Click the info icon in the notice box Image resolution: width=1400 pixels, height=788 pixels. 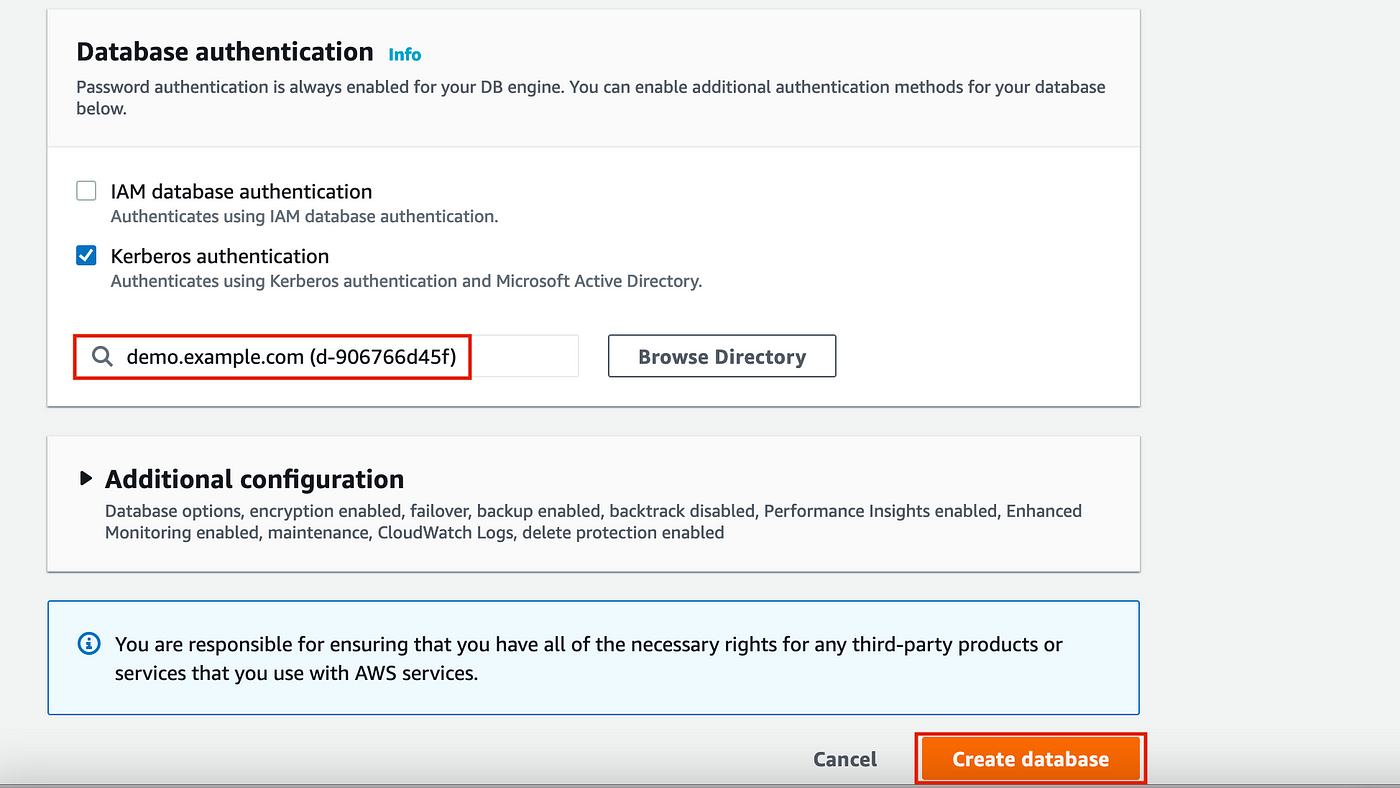89,643
